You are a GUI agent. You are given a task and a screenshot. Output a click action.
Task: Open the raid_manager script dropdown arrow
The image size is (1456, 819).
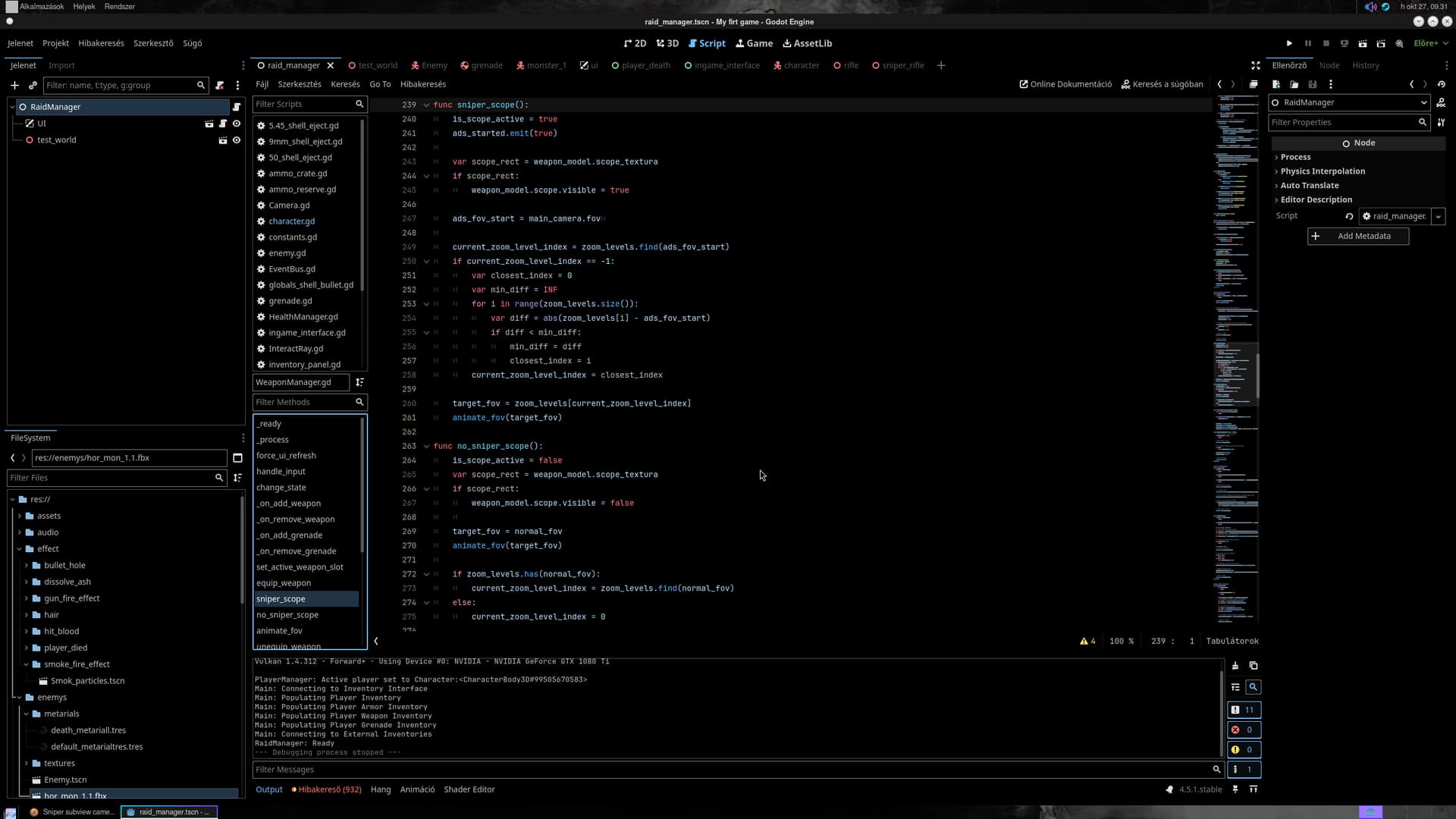pos(1438,216)
